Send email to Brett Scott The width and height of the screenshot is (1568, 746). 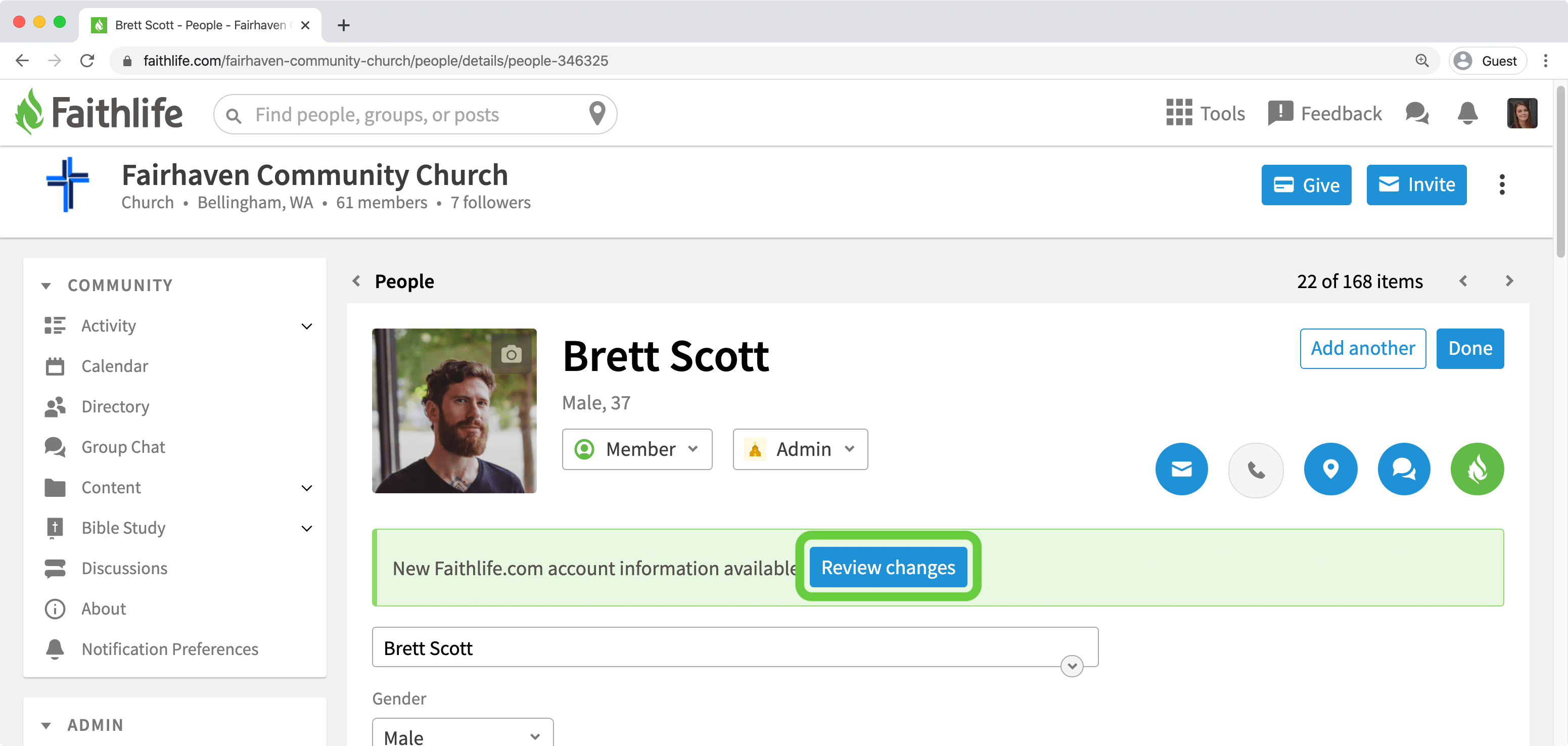point(1181,469)
